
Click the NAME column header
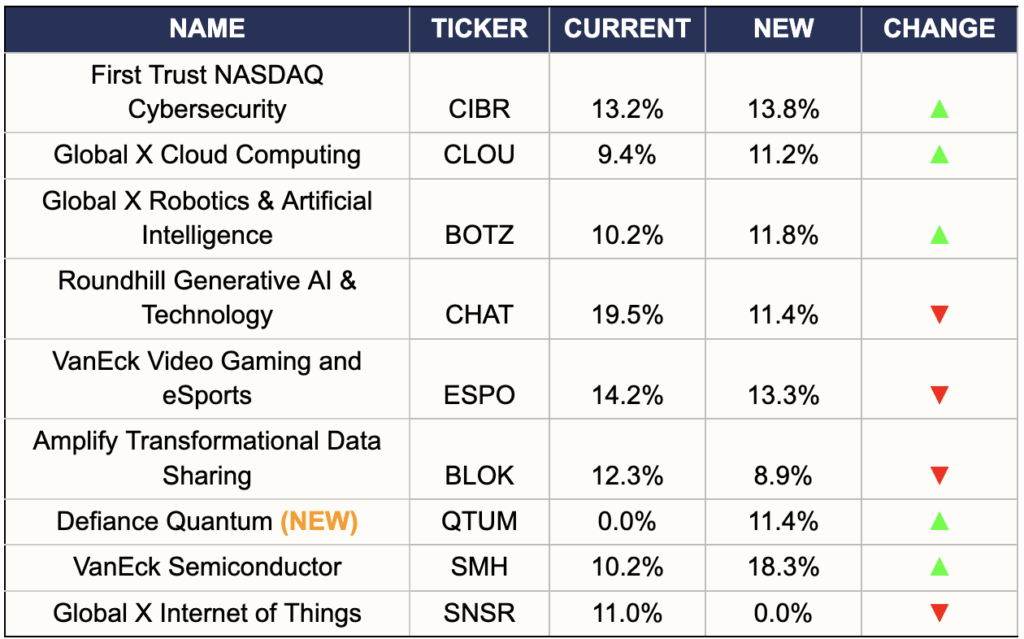click(x=207, y=29)
